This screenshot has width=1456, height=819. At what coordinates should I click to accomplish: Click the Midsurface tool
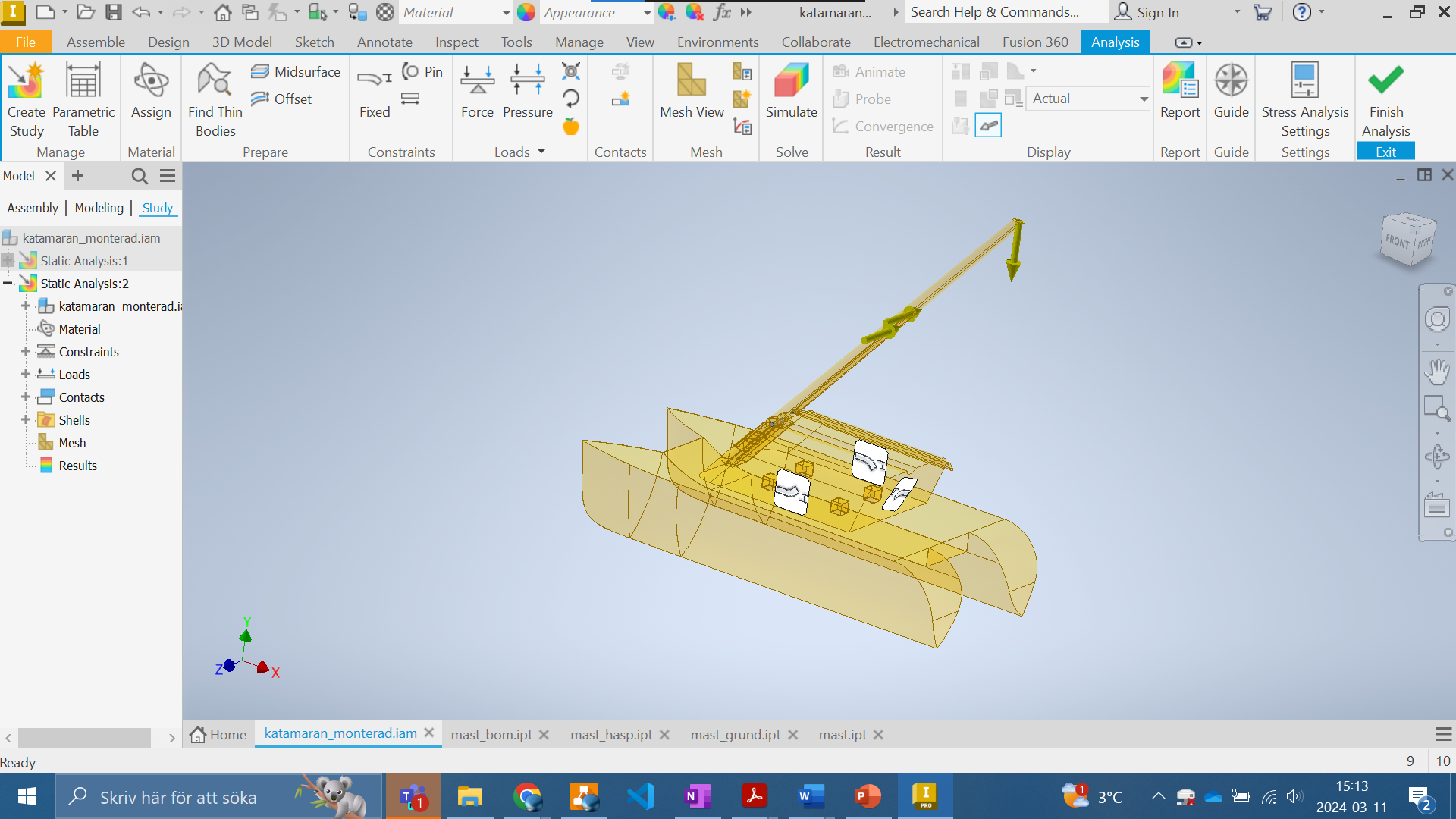click(x=296, y=71)
